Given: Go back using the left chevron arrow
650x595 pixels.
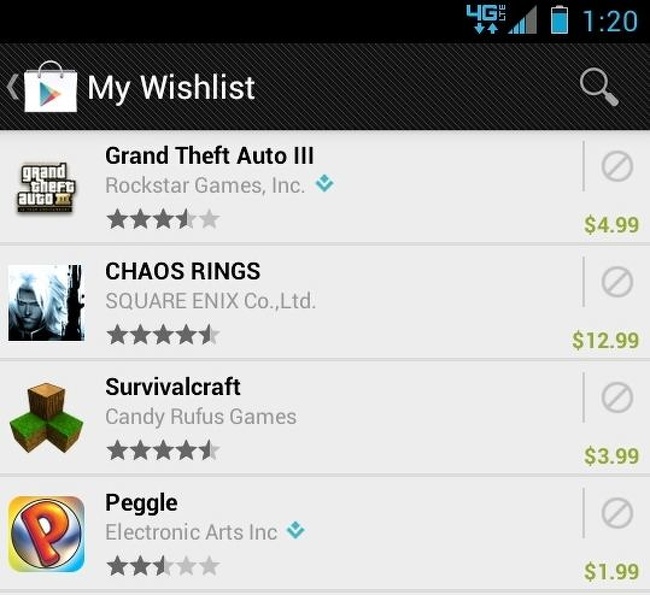Looking at the screenshot, I should click(x=12, y=87).
